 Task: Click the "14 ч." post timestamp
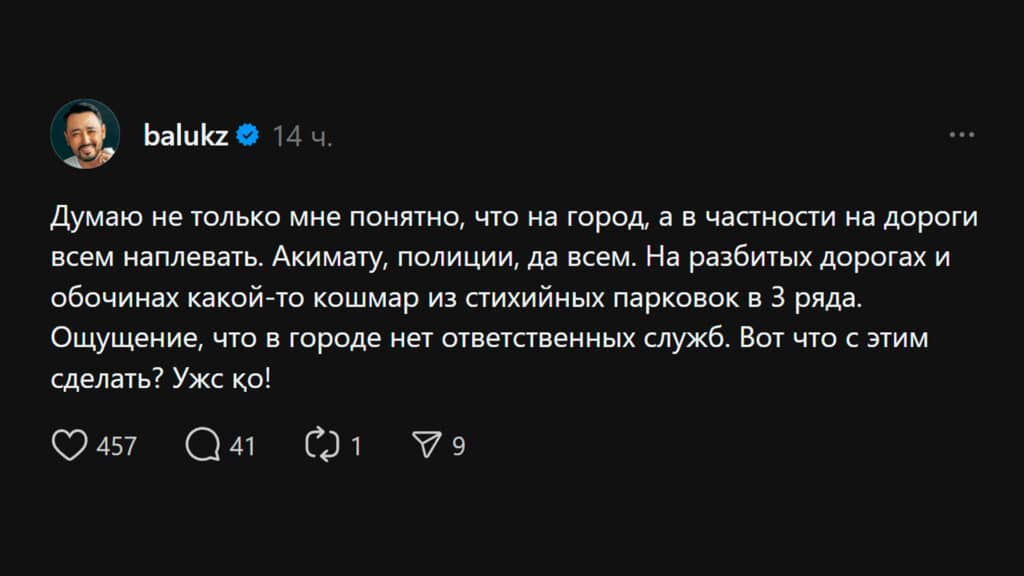coord(303,136)
